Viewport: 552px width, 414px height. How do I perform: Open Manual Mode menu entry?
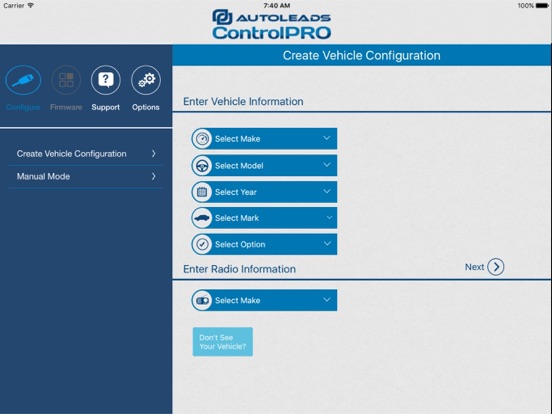click(x=86, y=177)
